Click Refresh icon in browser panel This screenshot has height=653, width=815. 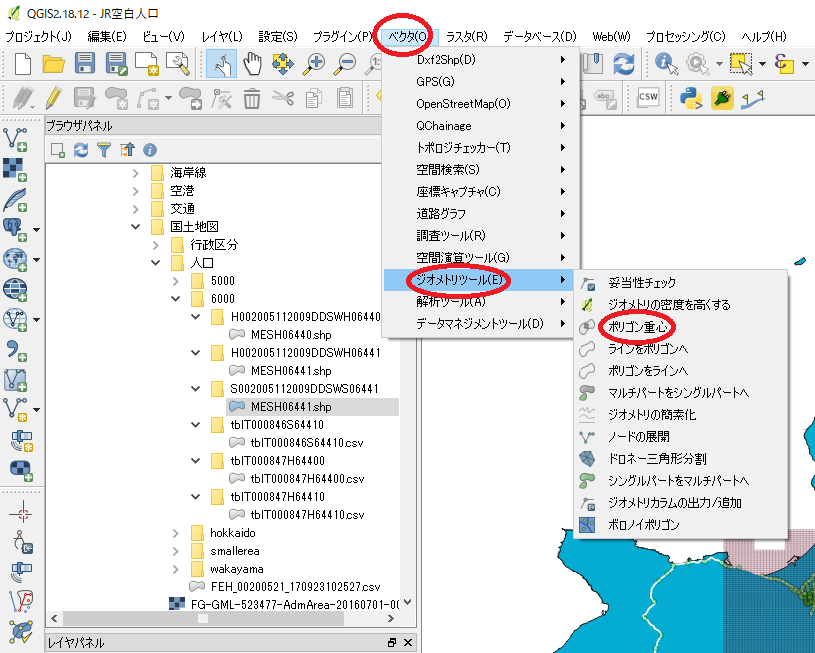click(x=81, y=150)
